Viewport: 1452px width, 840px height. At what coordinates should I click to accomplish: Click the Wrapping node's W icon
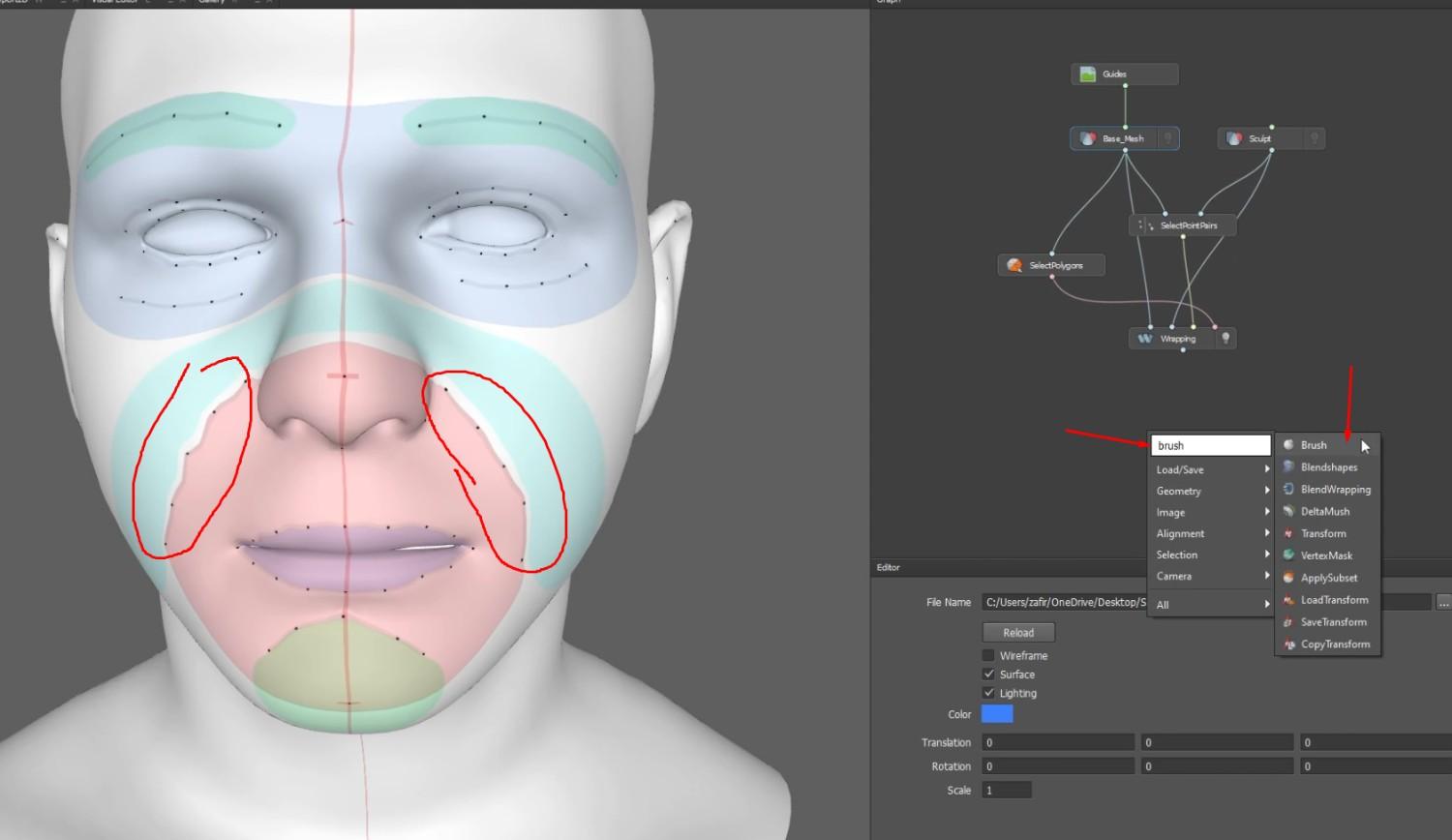pos(1145,339)
